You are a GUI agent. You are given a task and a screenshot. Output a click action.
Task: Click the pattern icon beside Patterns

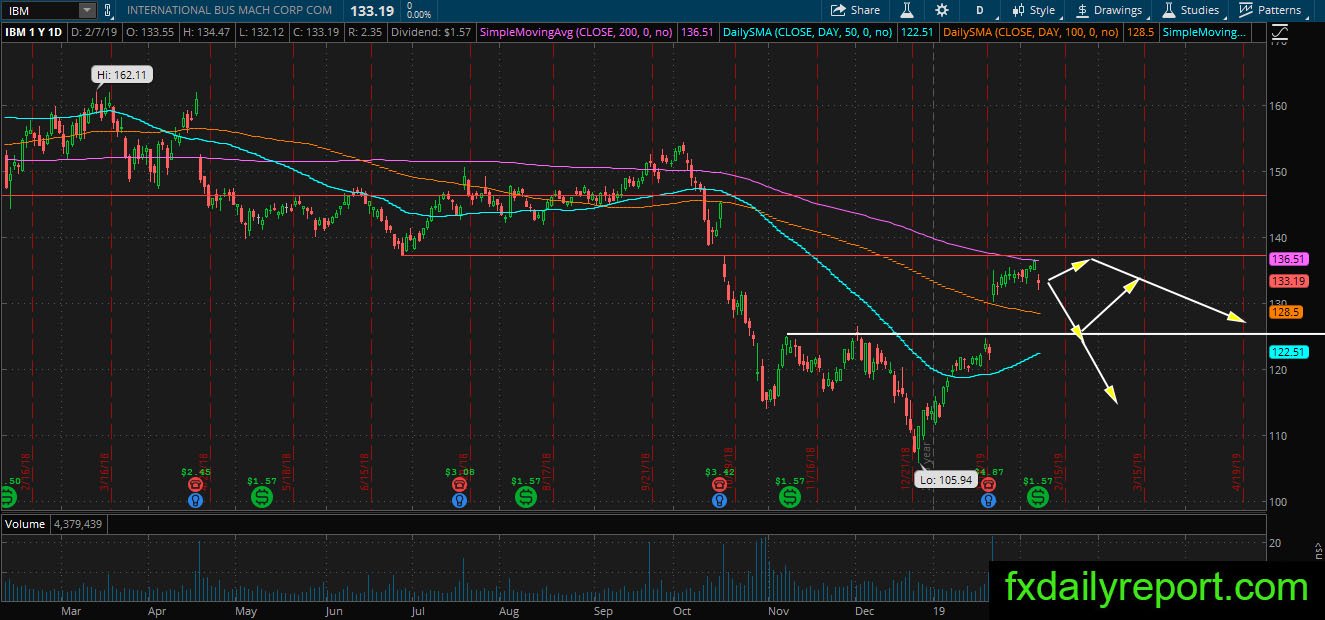click(x=1246, y=10)
